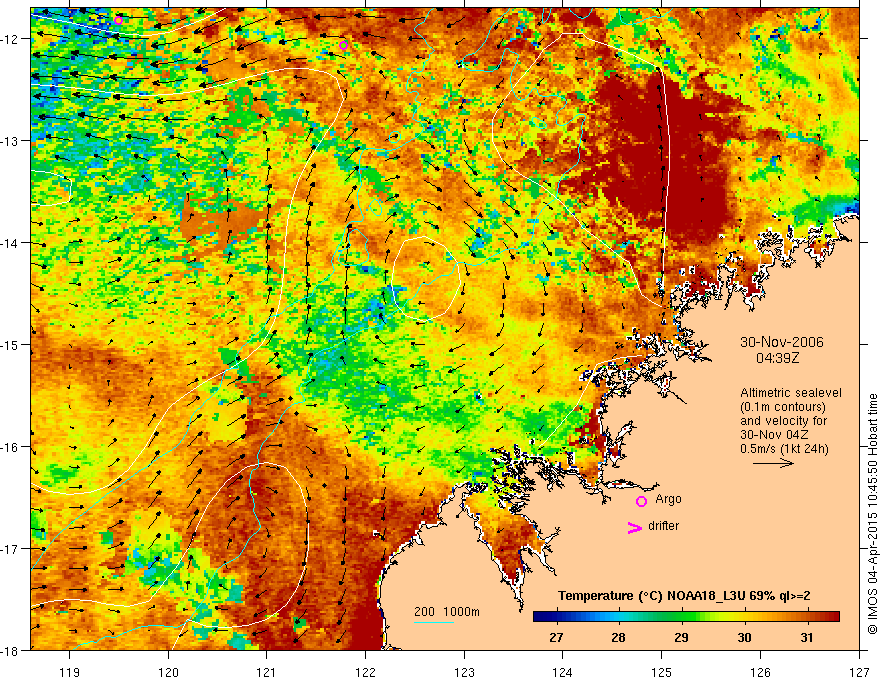880x680 pixels.
Task: Click the Argo float marker near longitude 121.8
Action: pyautogui.click(x=343, y=45)
